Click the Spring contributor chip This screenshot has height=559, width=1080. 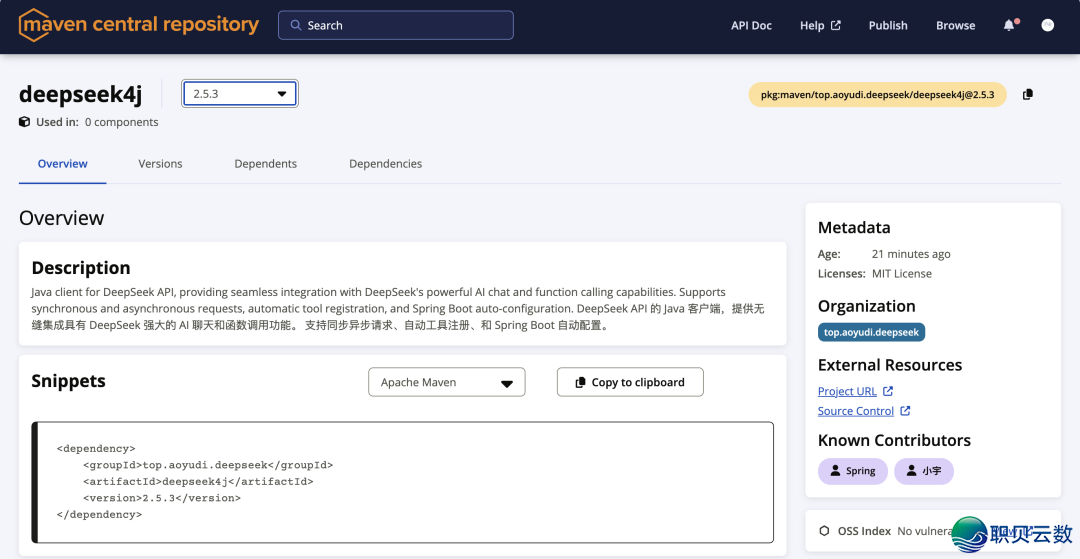coord(853,472)
